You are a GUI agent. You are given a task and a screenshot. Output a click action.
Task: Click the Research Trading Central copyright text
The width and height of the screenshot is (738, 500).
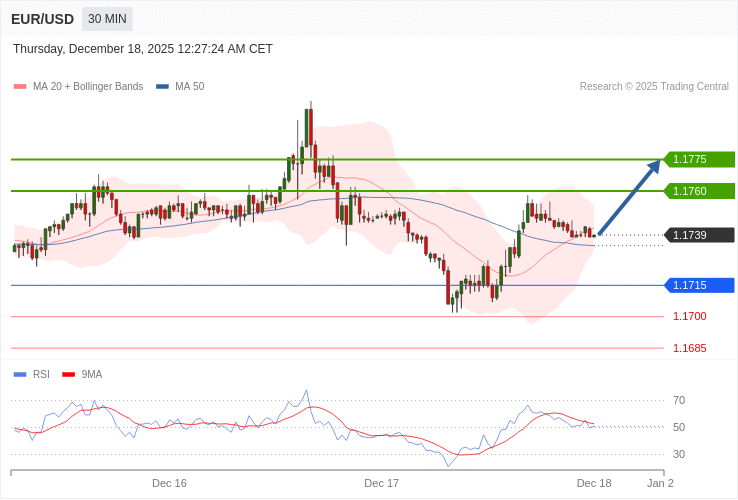pos(654,87)
